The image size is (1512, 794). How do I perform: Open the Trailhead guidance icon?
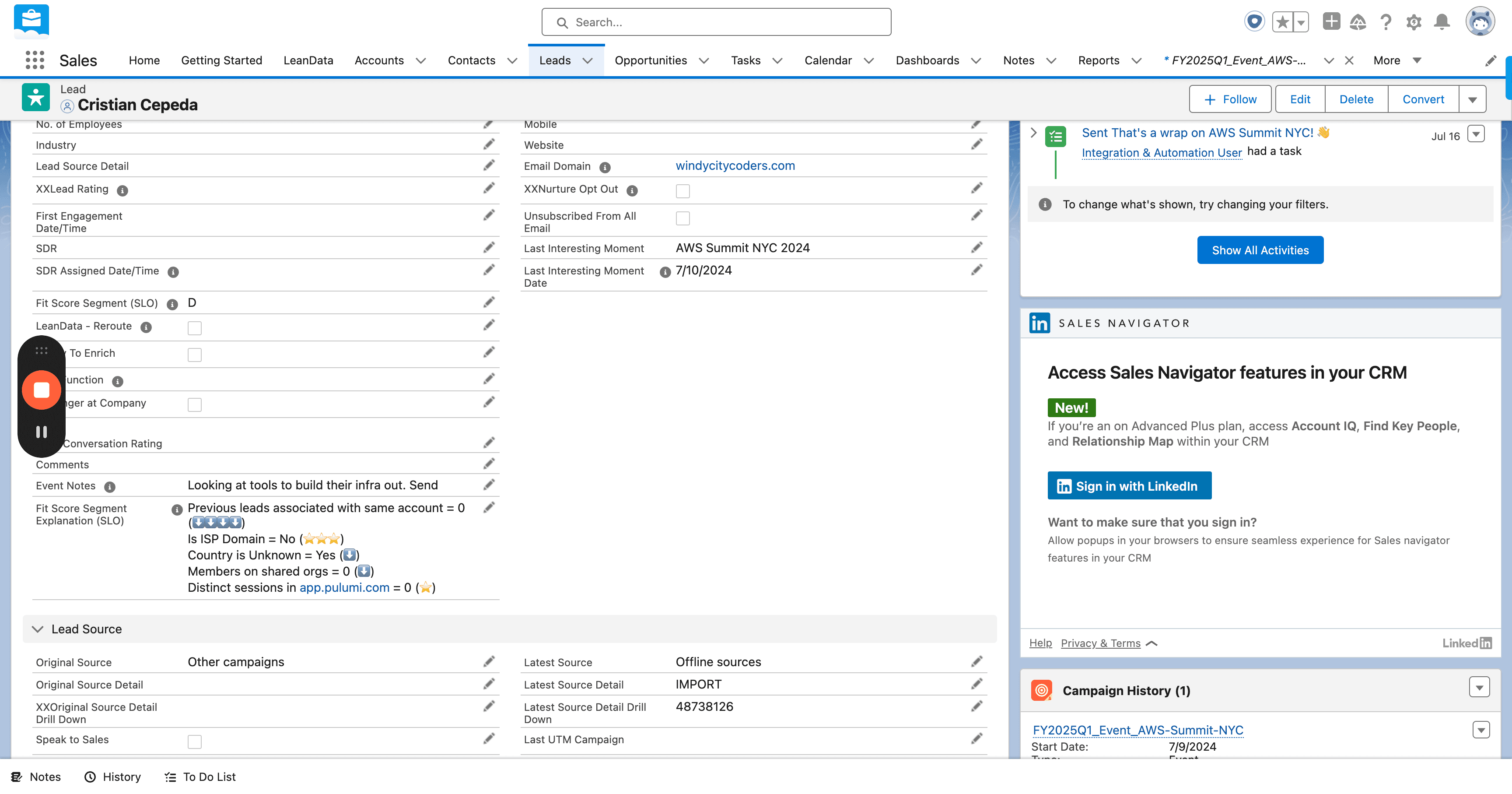[1358, 22]
